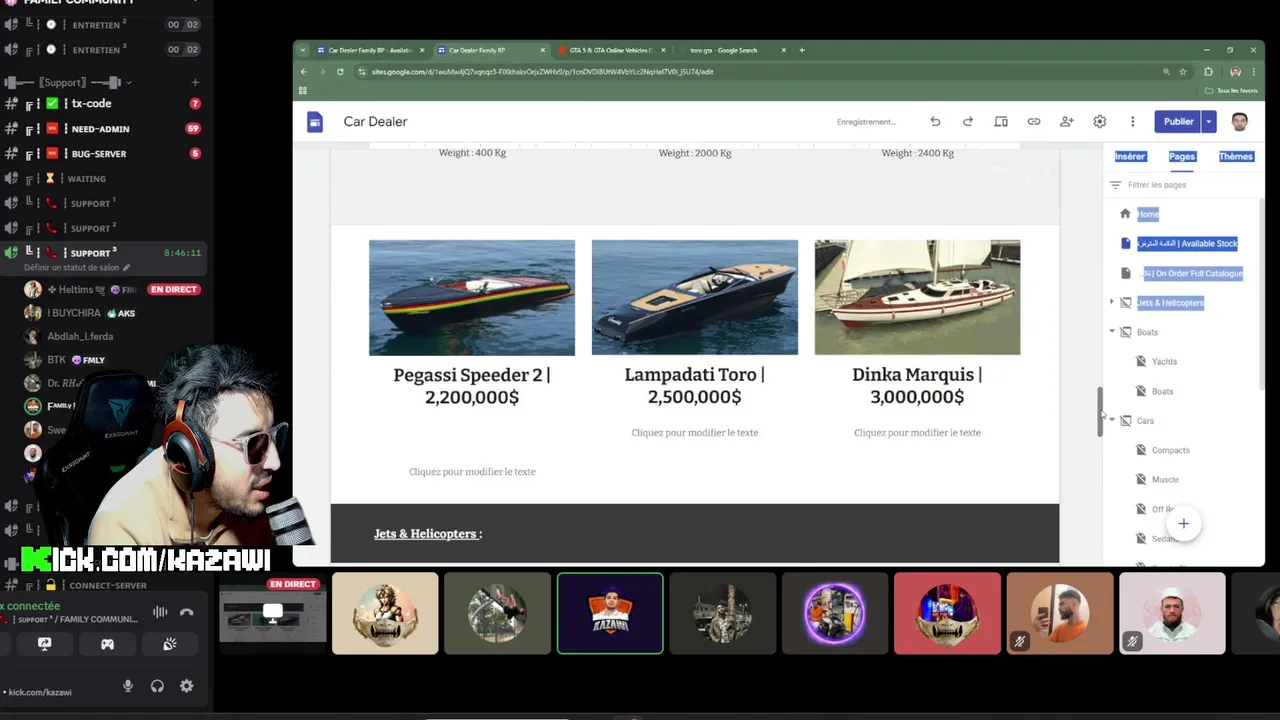Edit the Dinka Marquis price title
Viewport: 1280px width, 720px height.
click(x=917, y=386)
